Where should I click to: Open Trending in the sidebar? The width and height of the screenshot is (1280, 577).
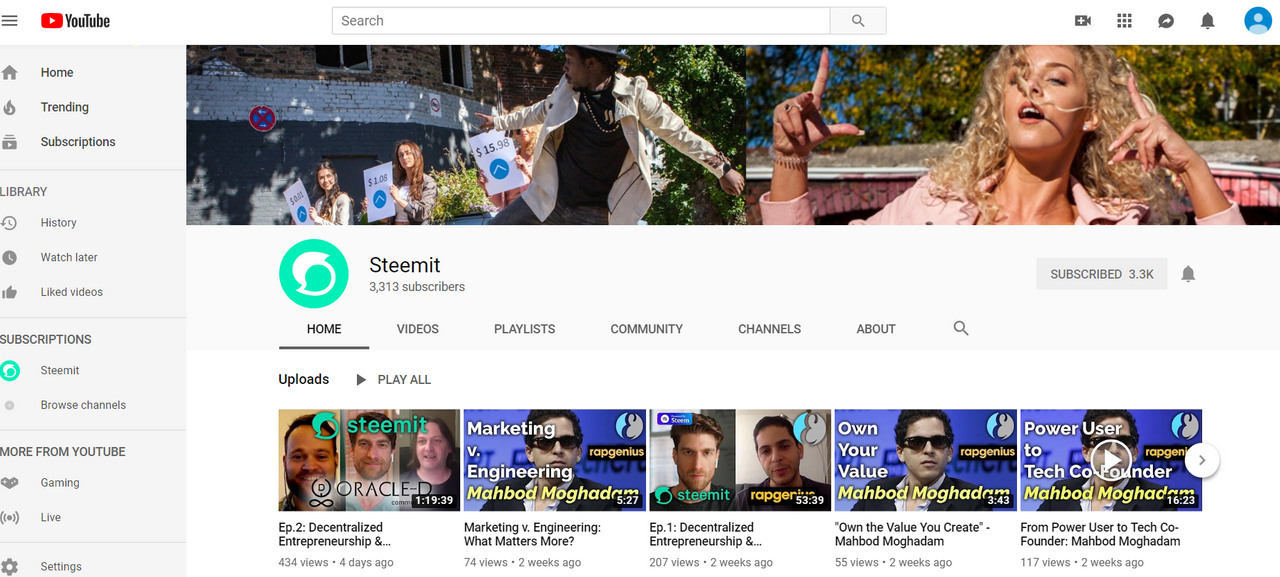coord(65,107)
